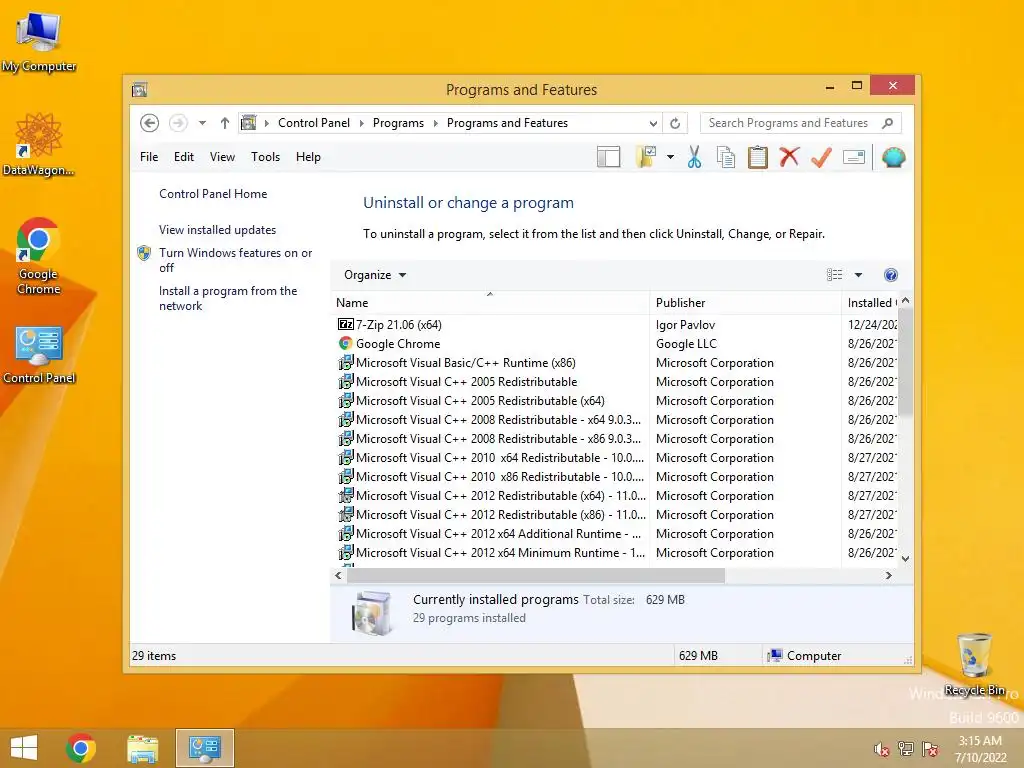Open the recent locations dropdown arrow
The width and height of the screenshot is (1024, 768).
[x=202, y=123]
